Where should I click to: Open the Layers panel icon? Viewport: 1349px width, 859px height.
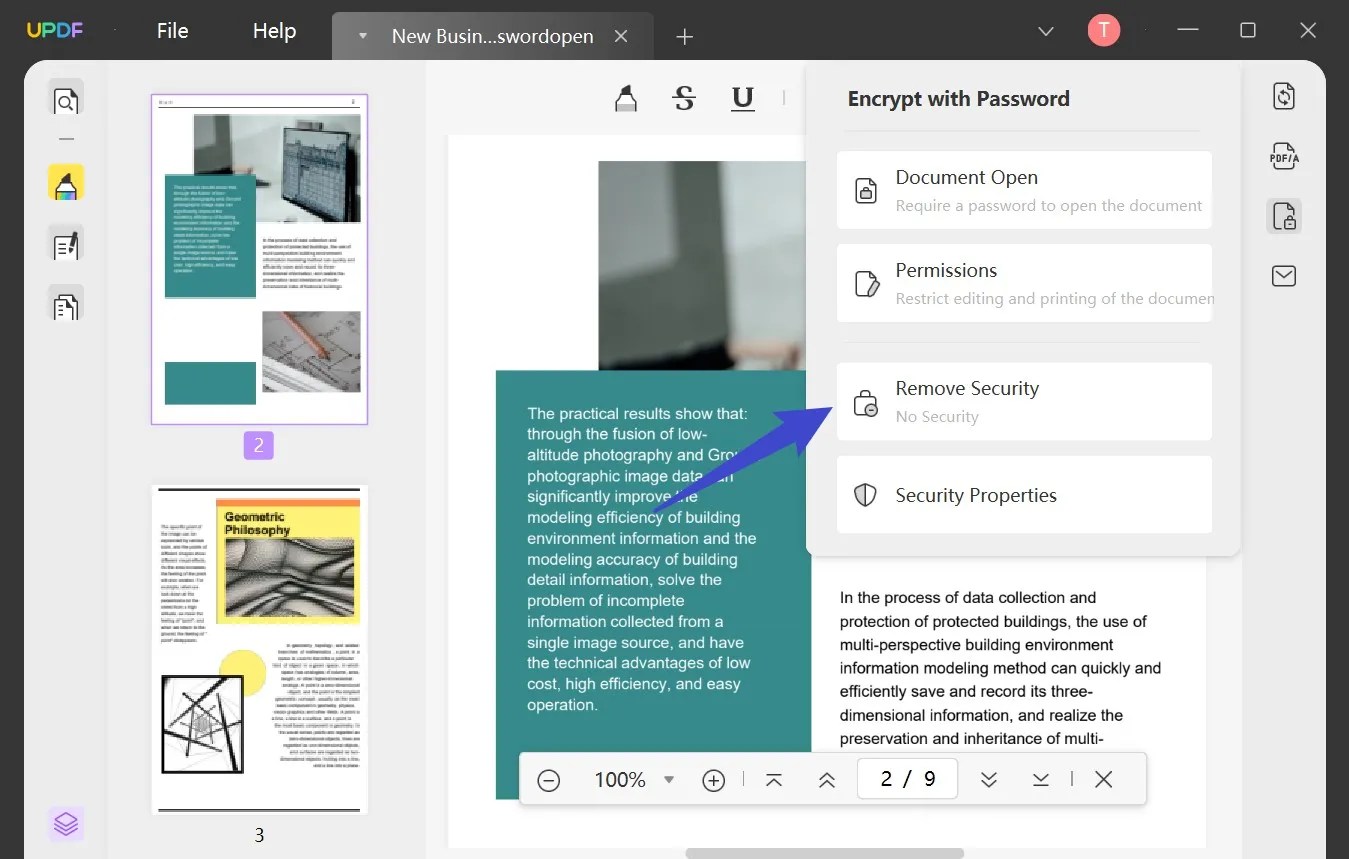[65, 823]
